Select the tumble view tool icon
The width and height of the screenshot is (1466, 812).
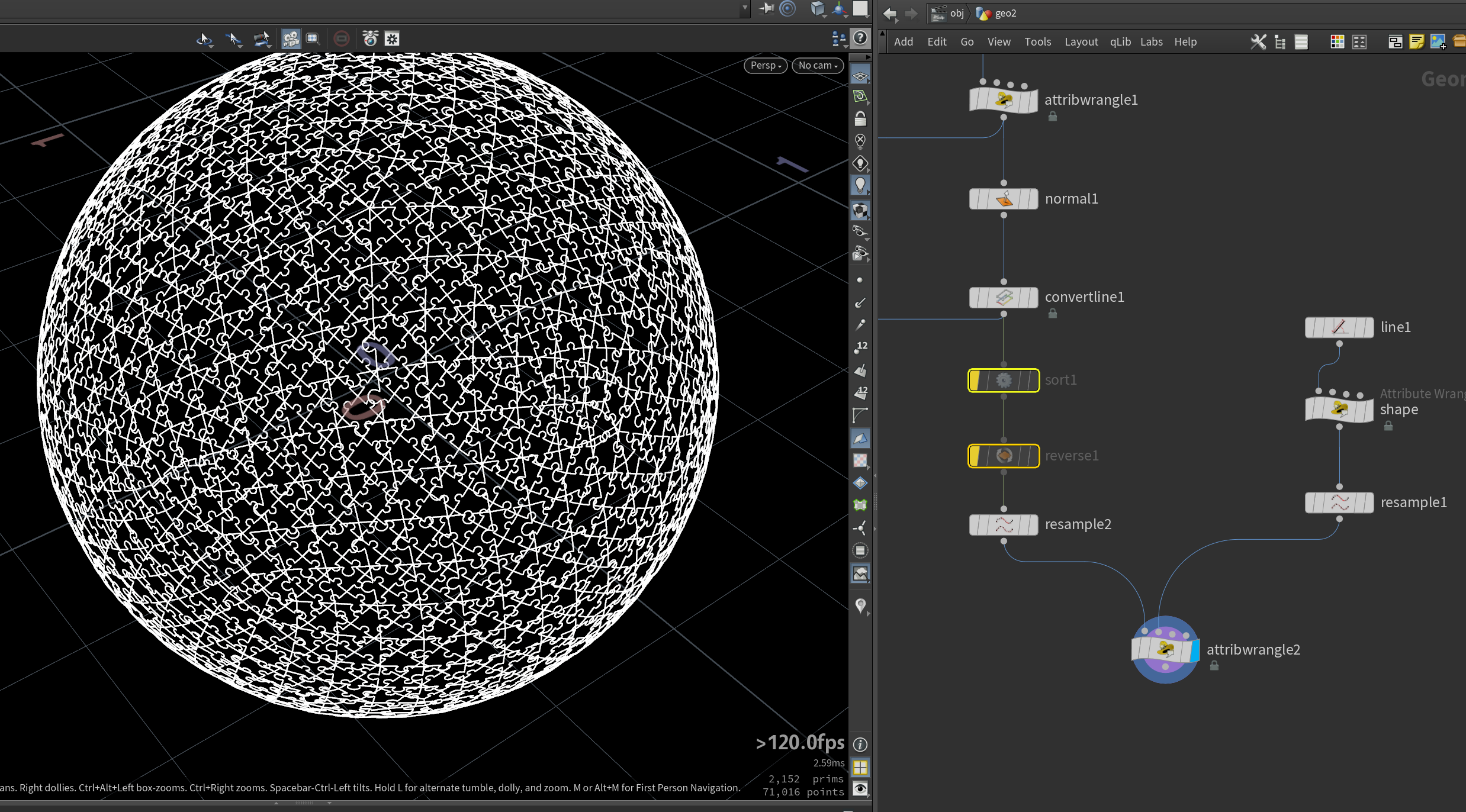tap(204, 39)
